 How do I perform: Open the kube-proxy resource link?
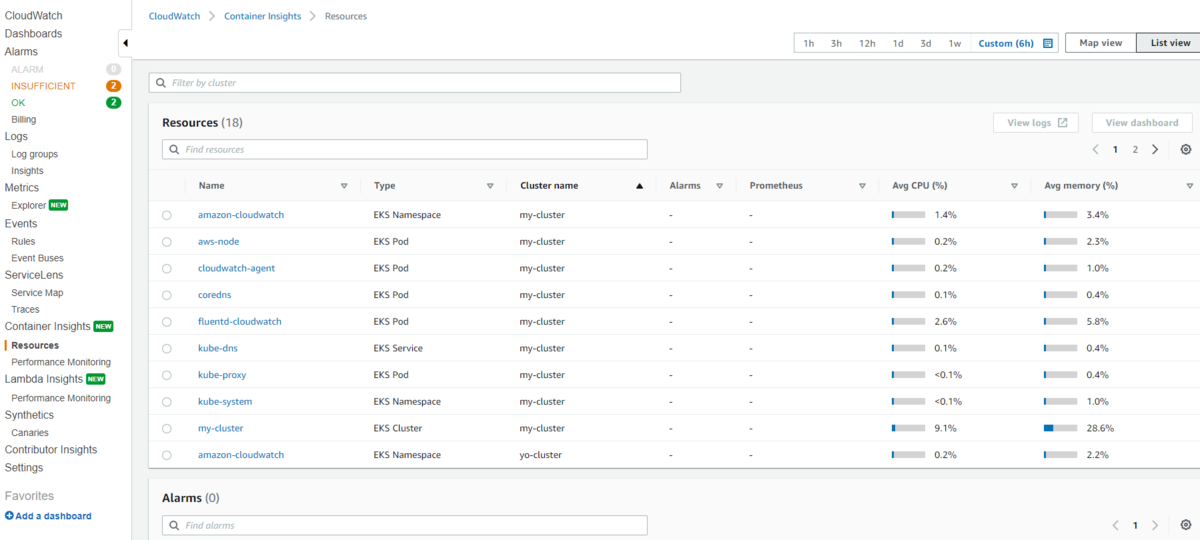[222, 375]
